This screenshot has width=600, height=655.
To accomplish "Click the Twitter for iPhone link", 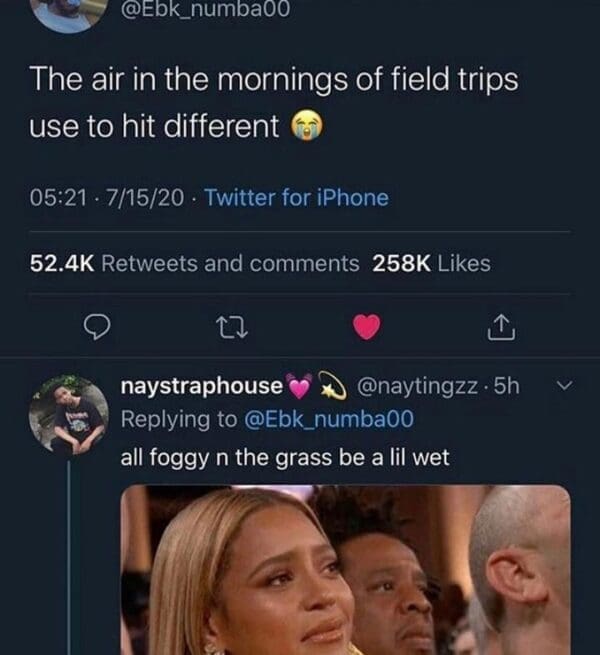I will [296, 198].
